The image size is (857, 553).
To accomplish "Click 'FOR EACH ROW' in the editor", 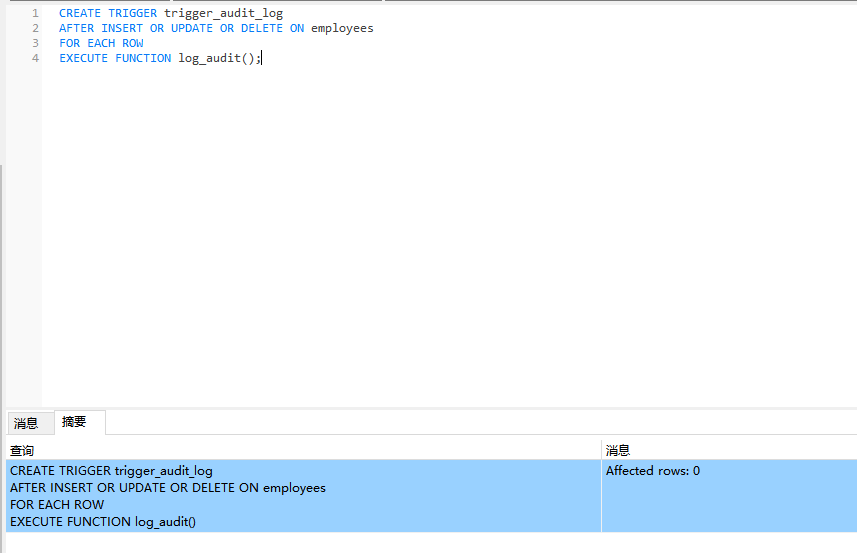I will (x=101, y=43).
